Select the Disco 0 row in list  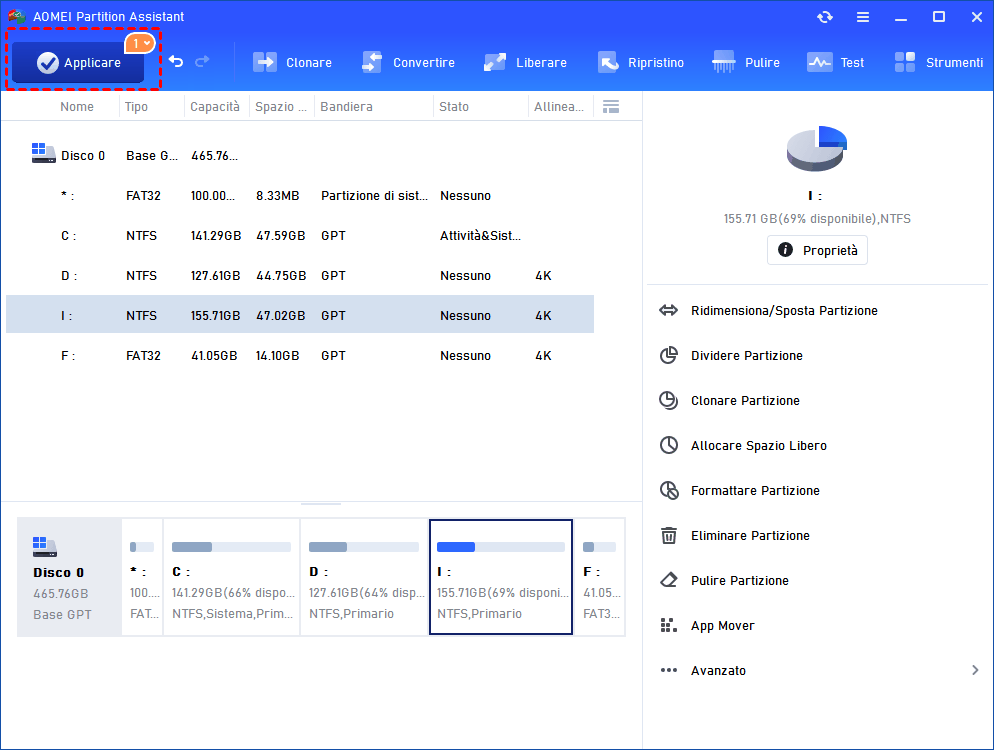pyautogui.click(x=300, y=155)
